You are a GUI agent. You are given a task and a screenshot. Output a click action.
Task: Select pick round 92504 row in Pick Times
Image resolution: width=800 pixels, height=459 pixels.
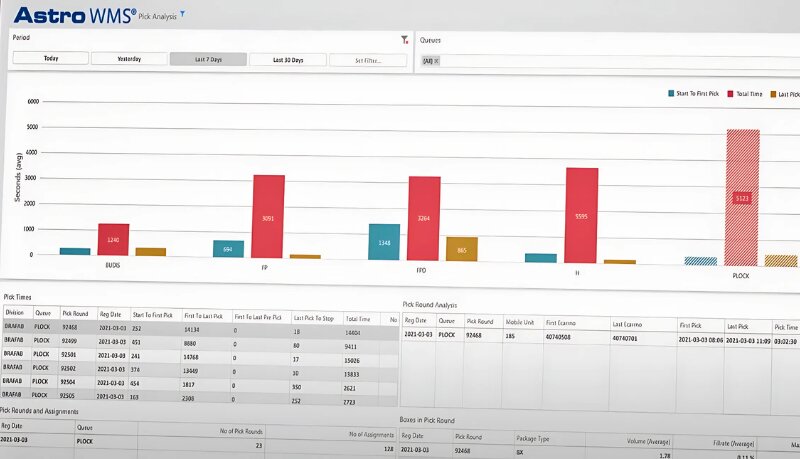75,381
